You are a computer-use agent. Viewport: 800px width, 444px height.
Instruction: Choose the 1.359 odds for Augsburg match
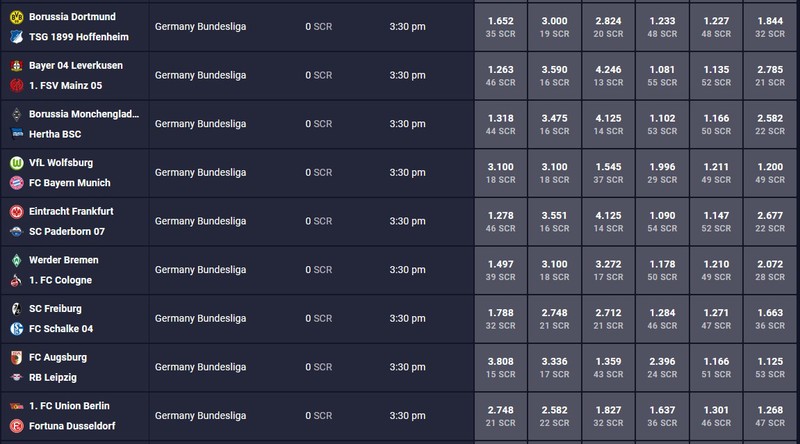point(608,367)
